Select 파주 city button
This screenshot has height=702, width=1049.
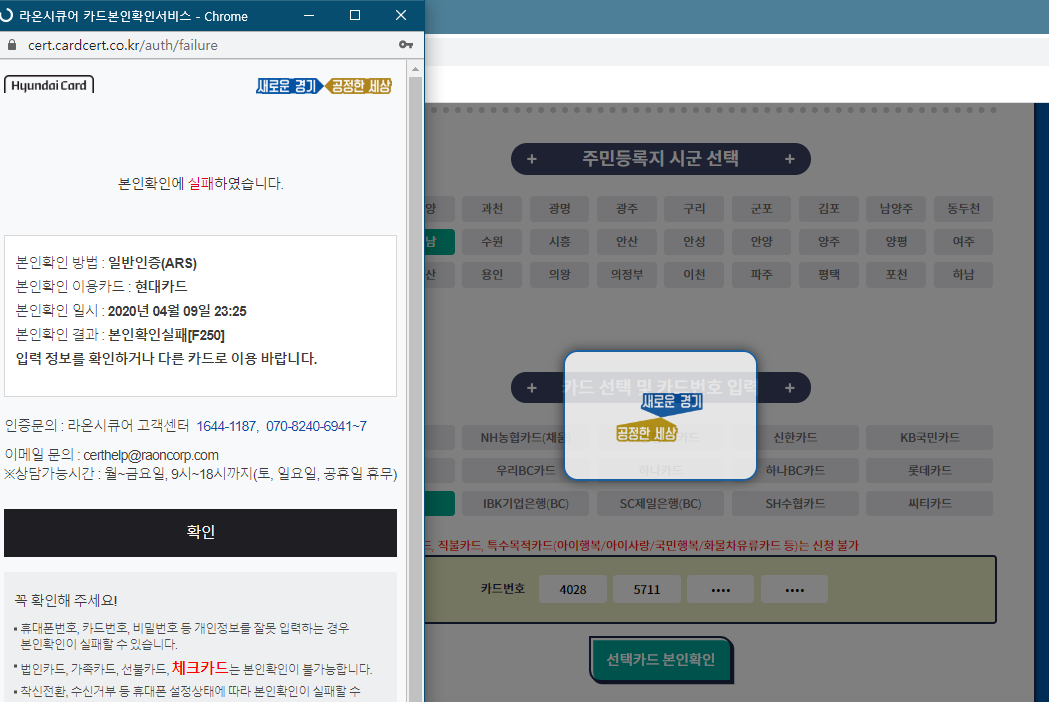[761, 275]
